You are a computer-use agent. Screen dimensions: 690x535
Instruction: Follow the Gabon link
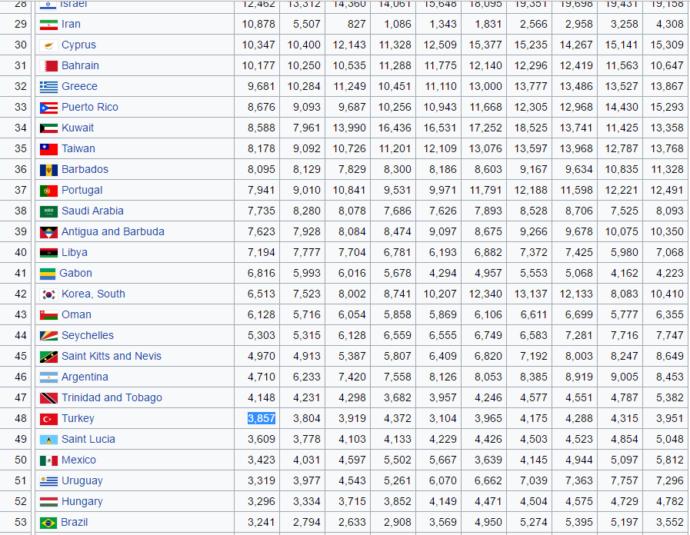(x=76, y=273)
